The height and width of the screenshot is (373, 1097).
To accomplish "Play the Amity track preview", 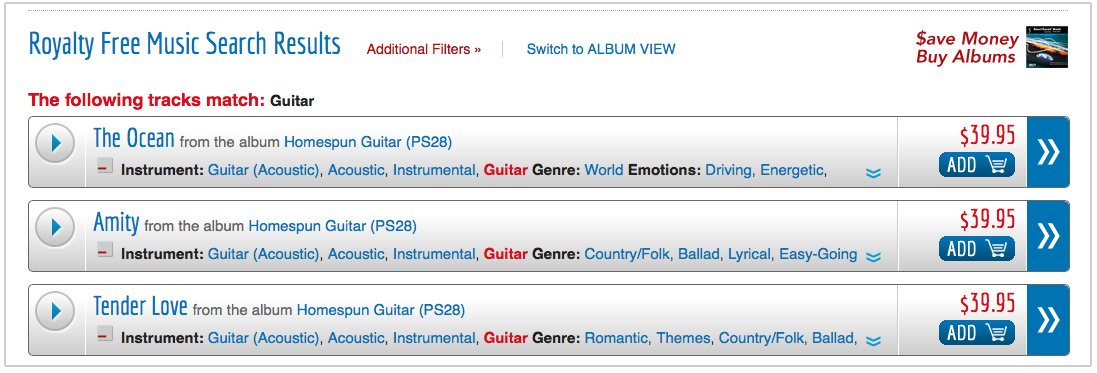I will [55, 227].
